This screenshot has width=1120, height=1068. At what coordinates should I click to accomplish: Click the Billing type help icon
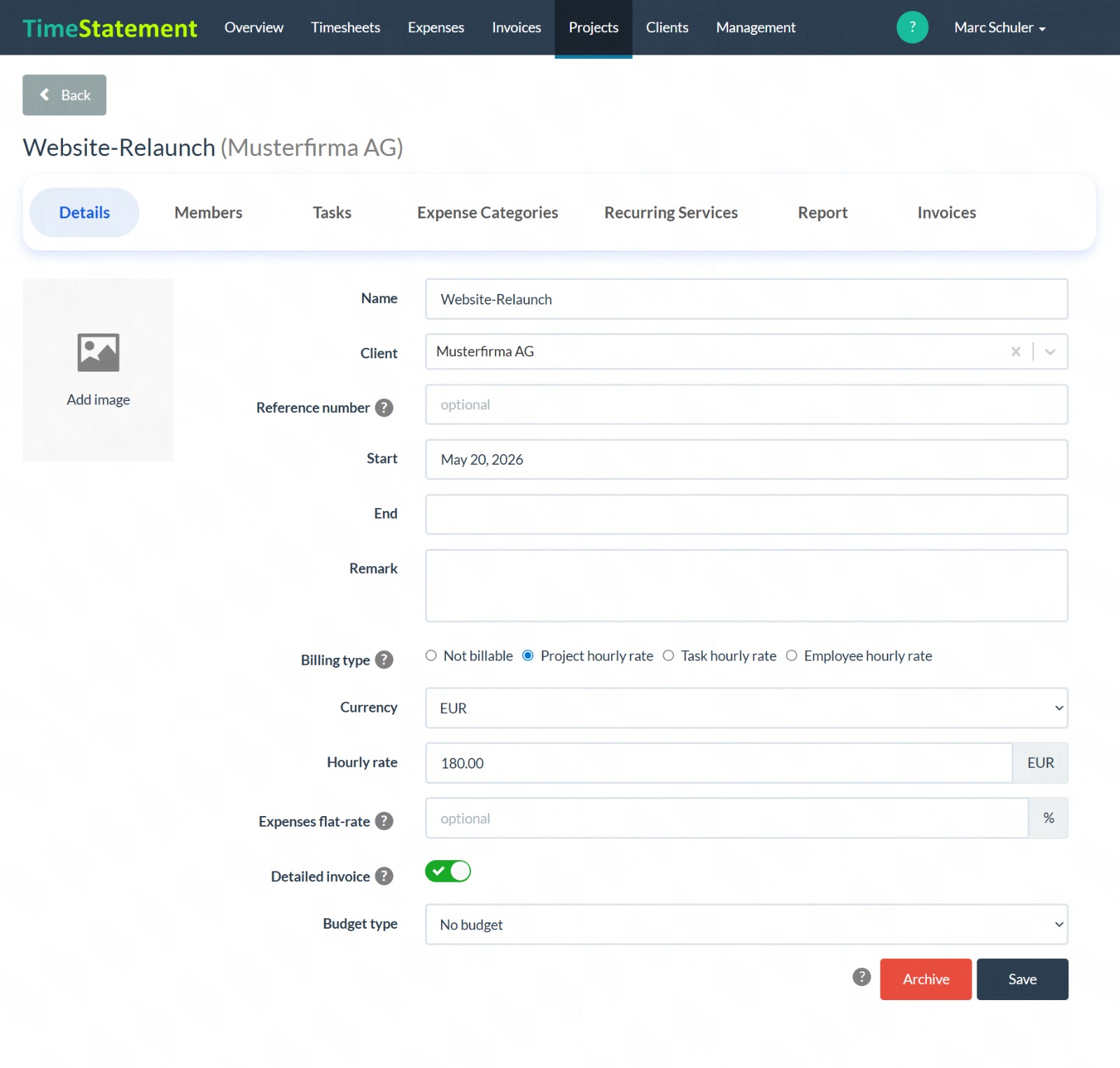pos(384,660)
